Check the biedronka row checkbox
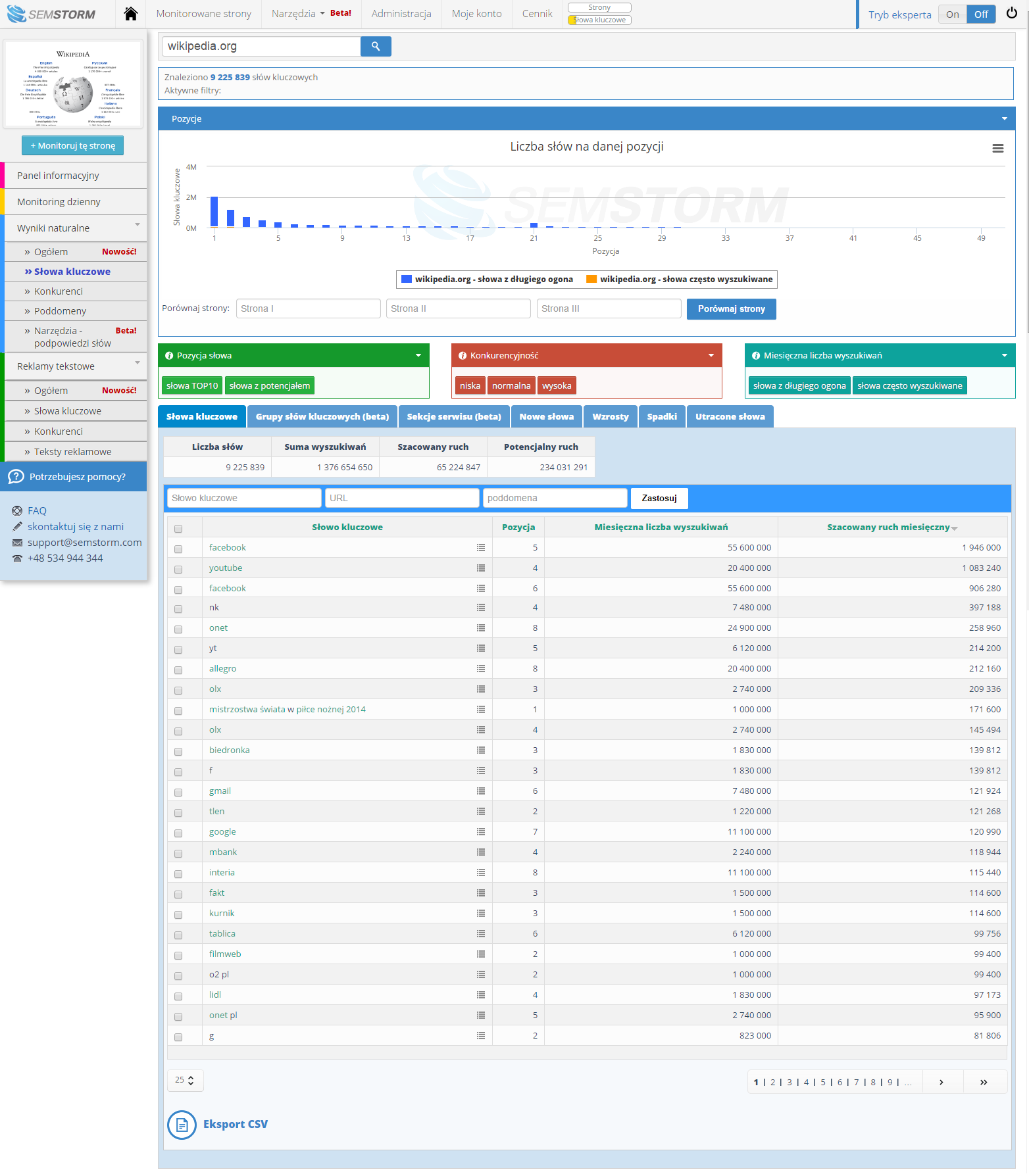1029x1176 pixels. pos(178,752)
